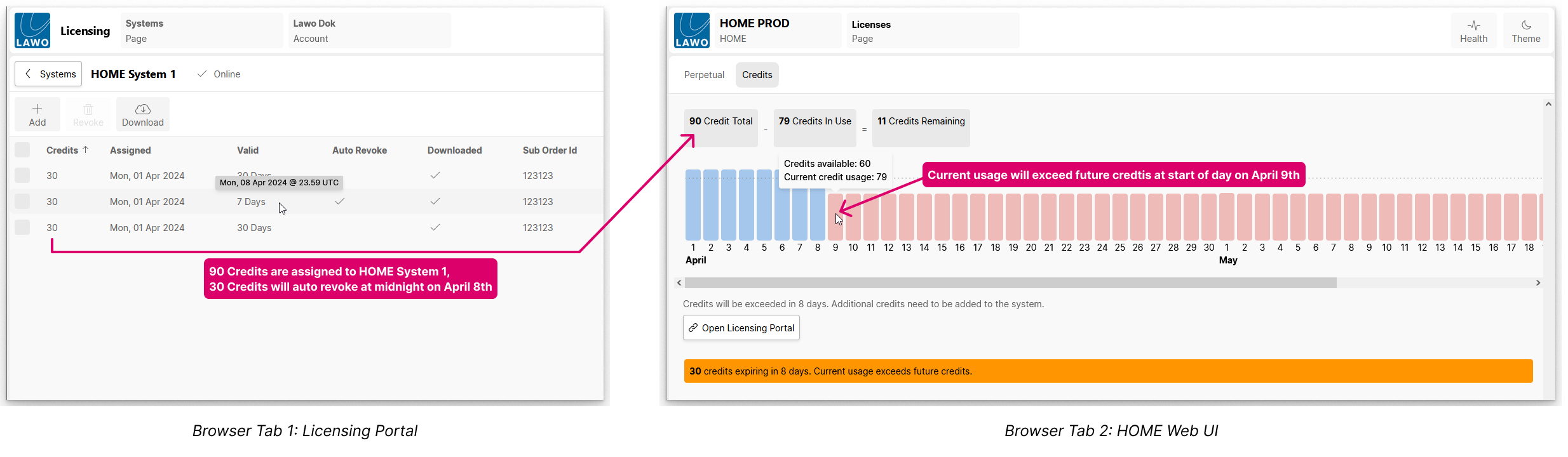Screen dimensions: 1568x457
Task: Click Open Licensing Portal button
Action: (741, 328)
